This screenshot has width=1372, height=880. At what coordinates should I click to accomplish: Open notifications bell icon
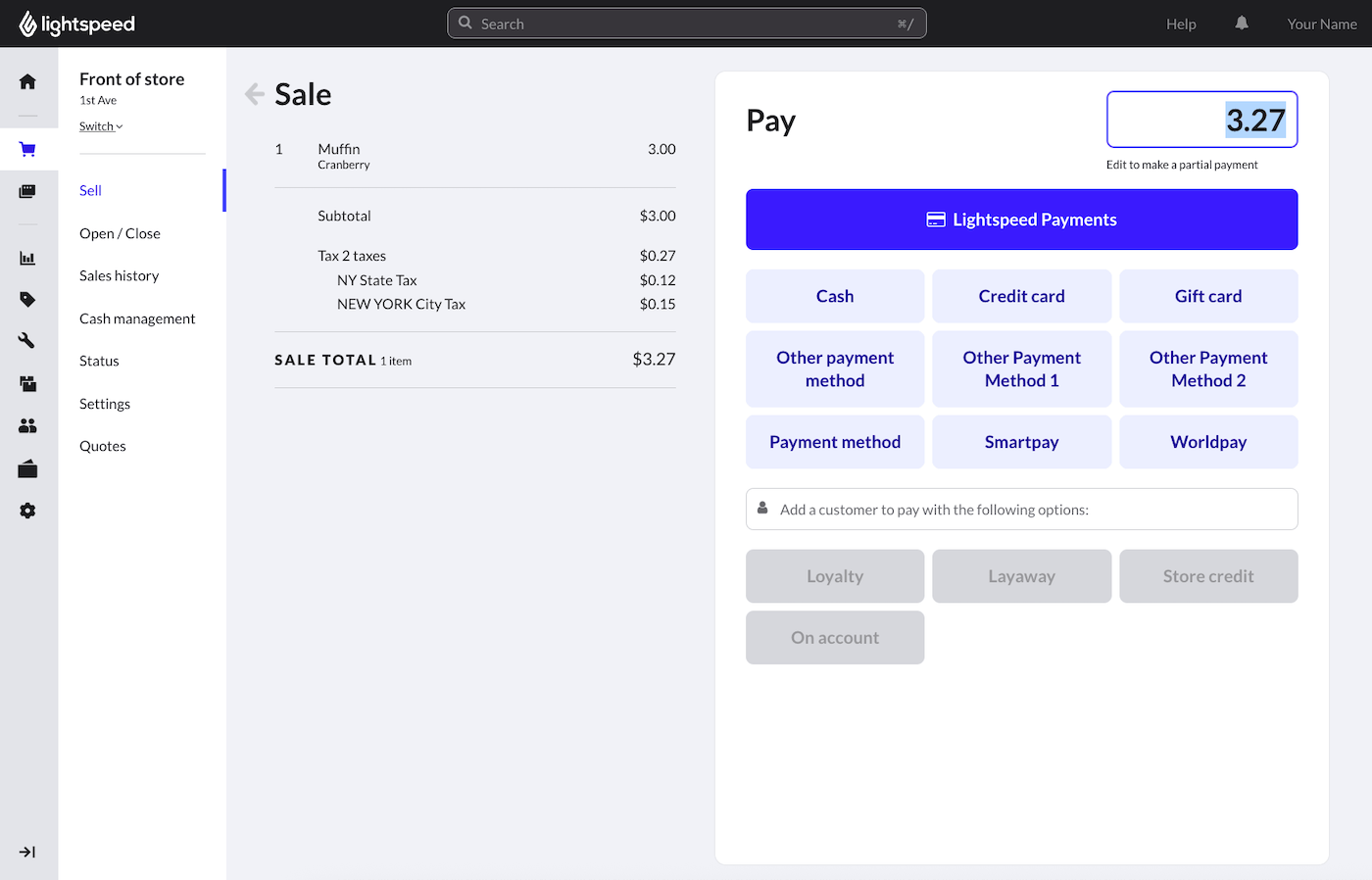pyautogui.click(x=1242, y=24)
